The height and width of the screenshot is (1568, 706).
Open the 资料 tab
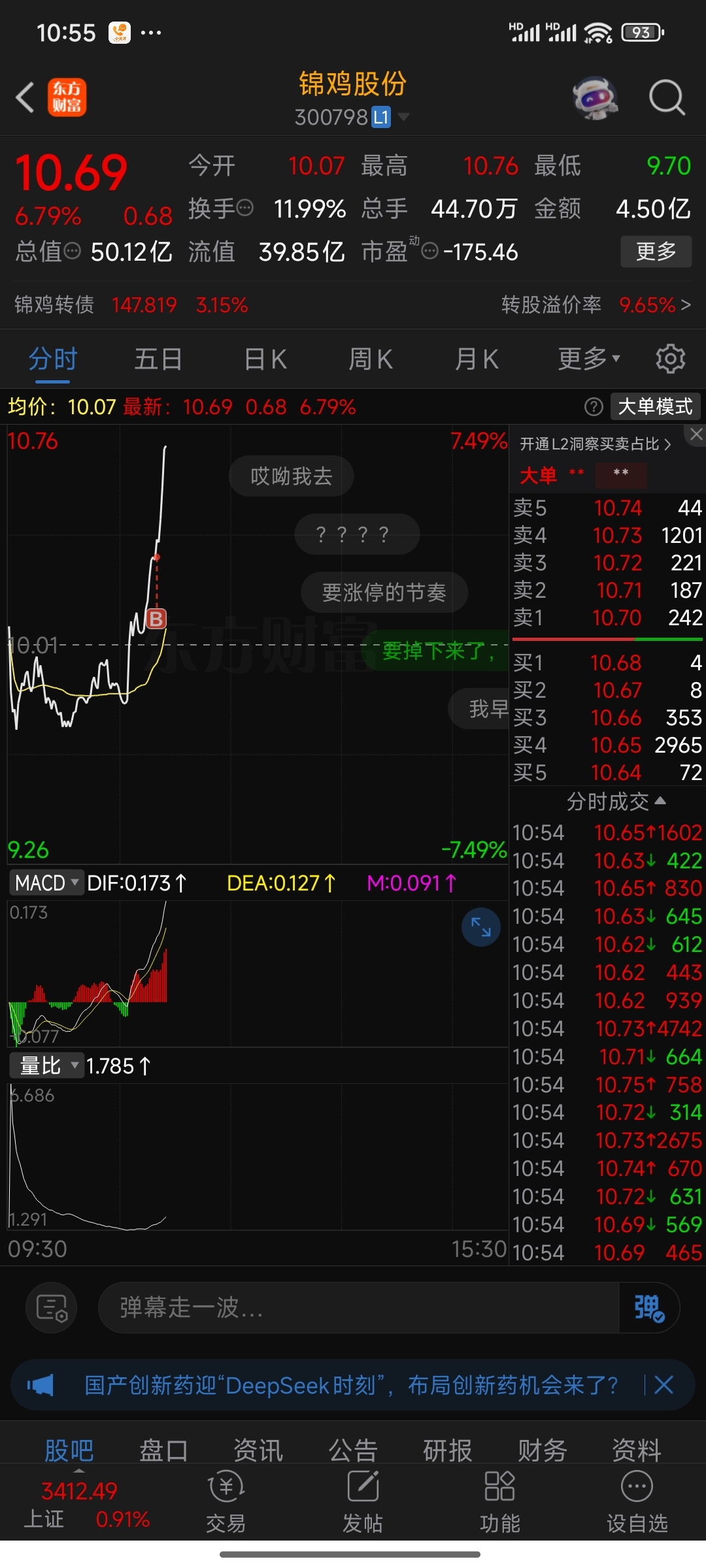coord(637,1451)
